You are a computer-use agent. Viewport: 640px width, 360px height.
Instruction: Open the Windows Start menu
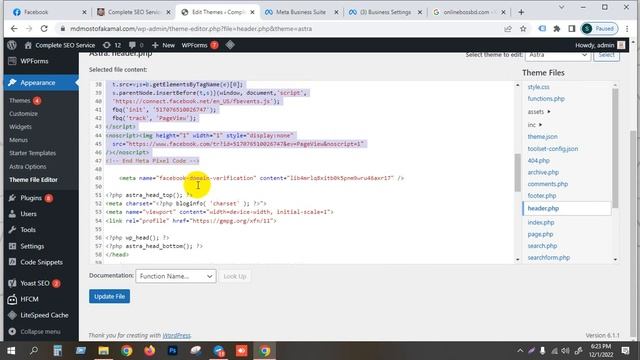click(11, 351)
